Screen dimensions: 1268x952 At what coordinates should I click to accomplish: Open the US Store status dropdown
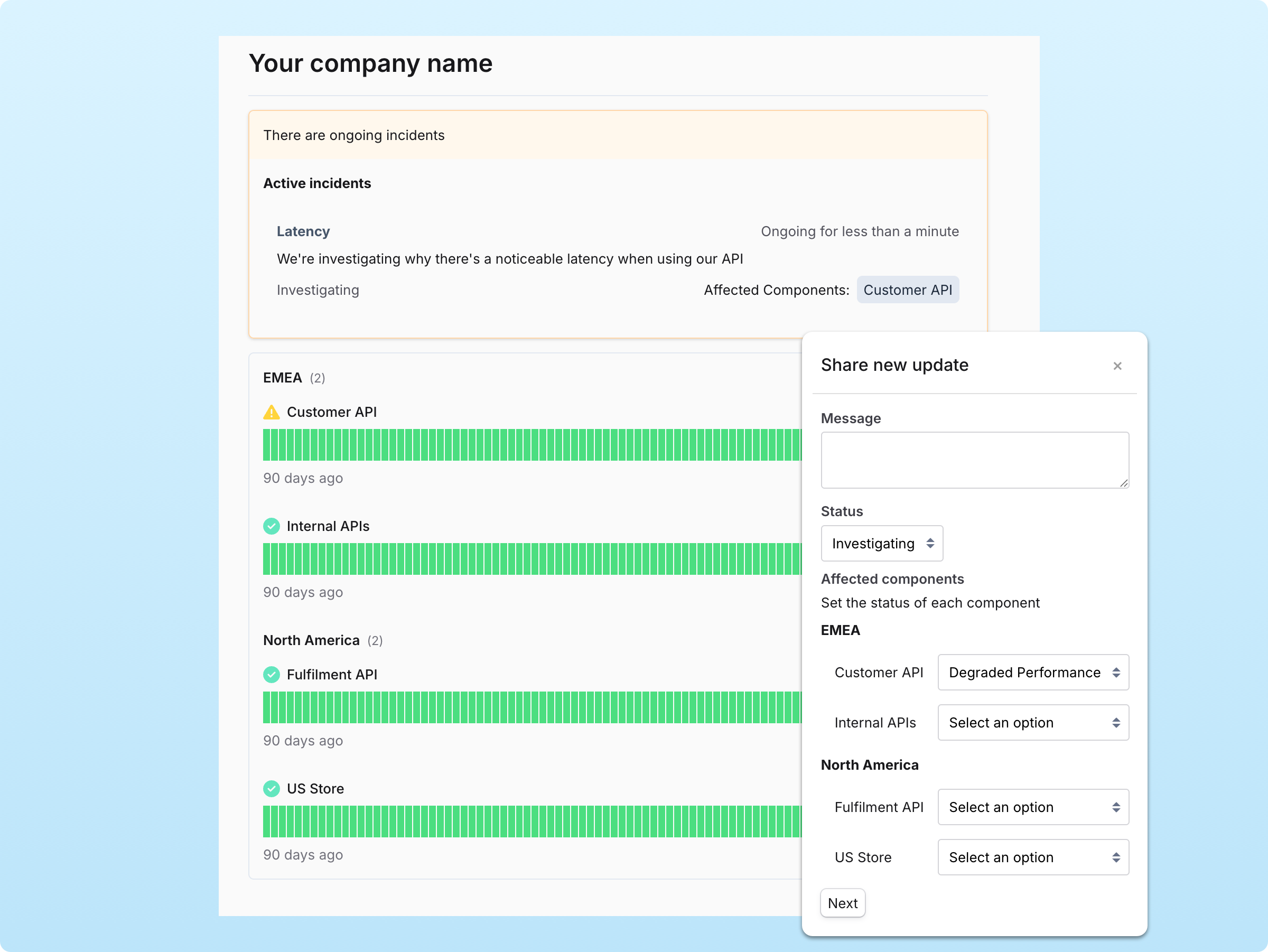click(x=1032, y=857)
